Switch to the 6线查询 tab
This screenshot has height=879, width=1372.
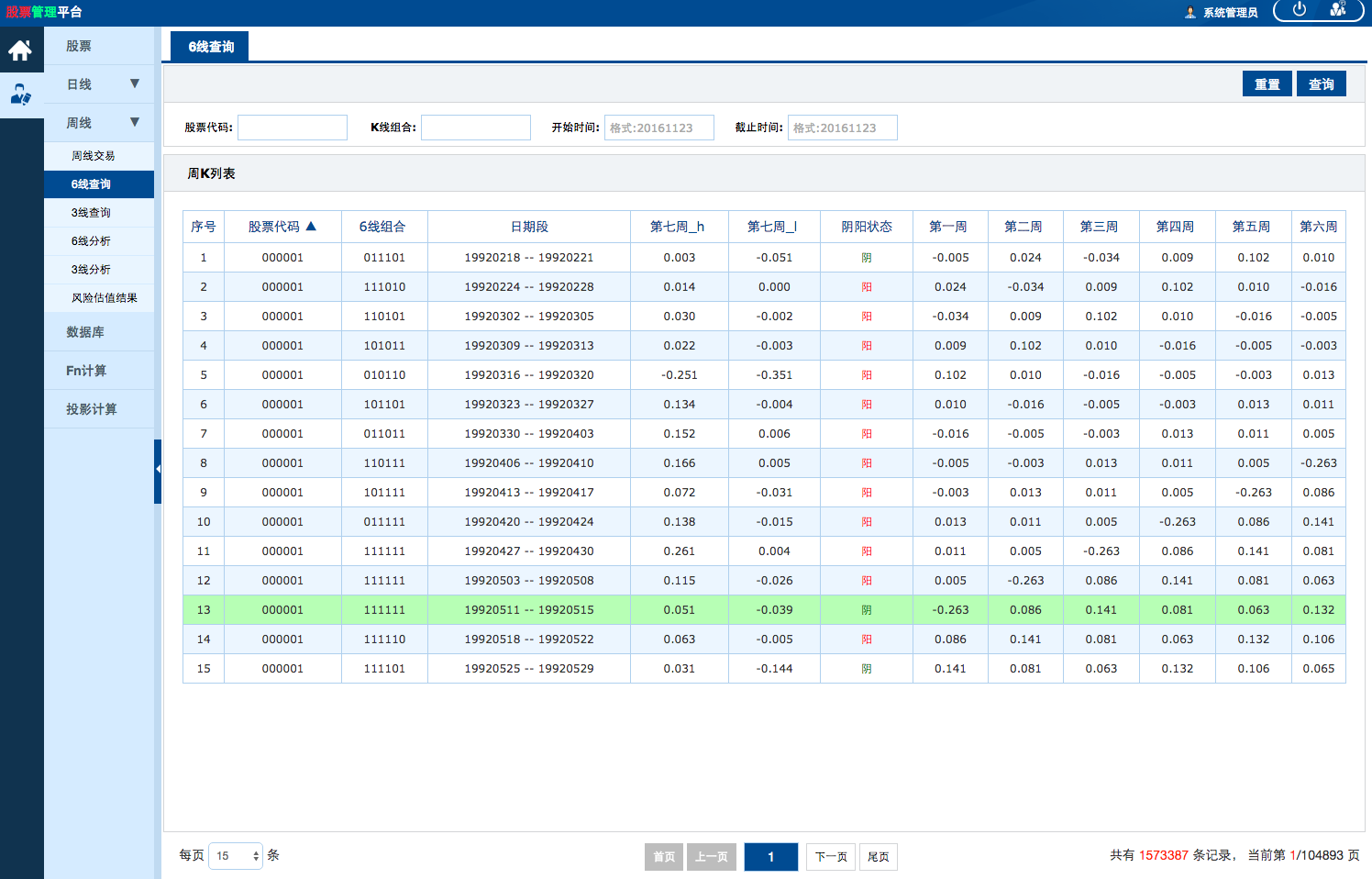tap(211, 47)
